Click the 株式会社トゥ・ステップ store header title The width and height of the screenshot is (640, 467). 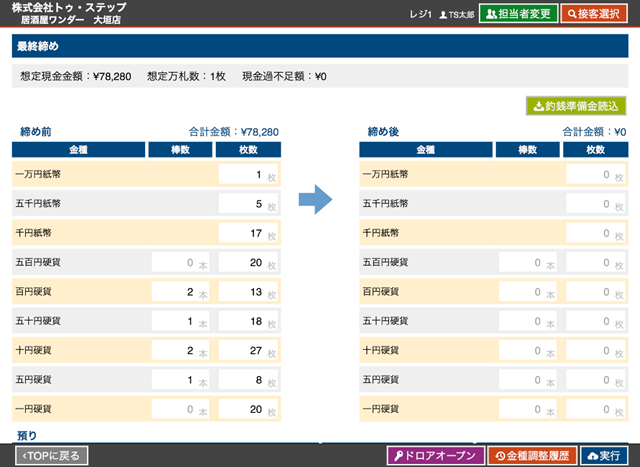point(64,7)
